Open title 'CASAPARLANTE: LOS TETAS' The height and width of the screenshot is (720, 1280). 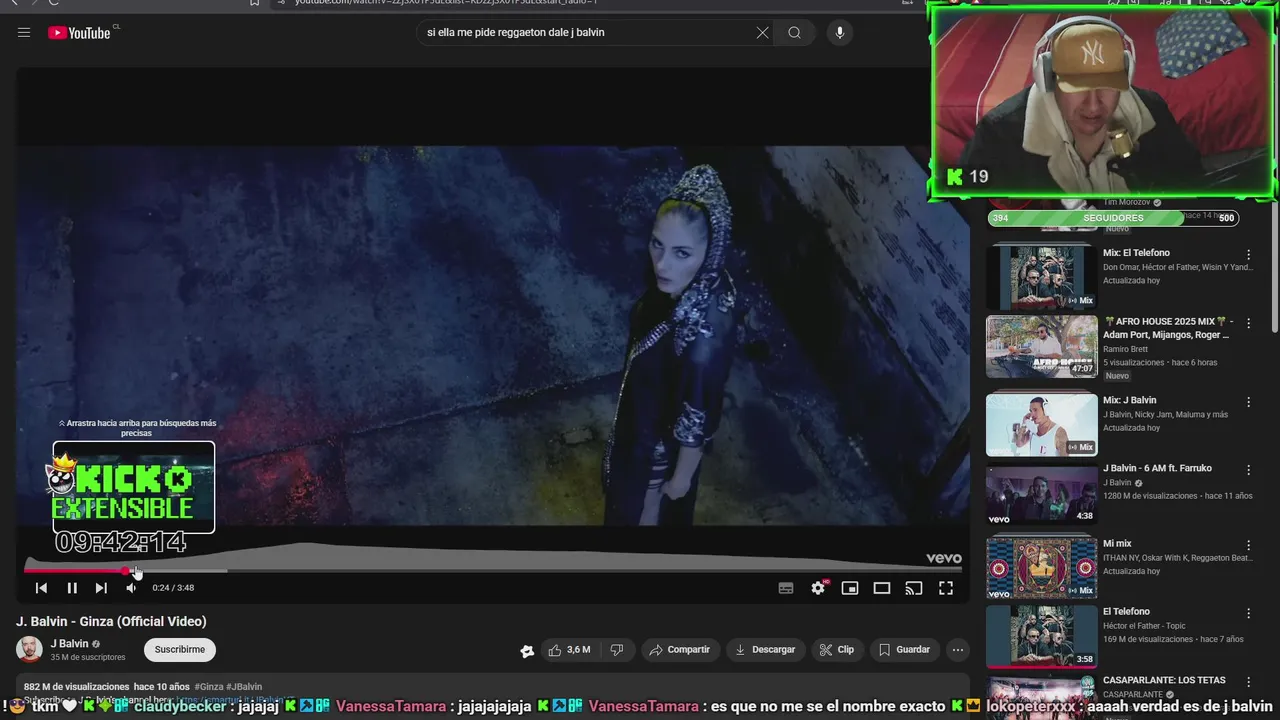[x=1164, y=680]
